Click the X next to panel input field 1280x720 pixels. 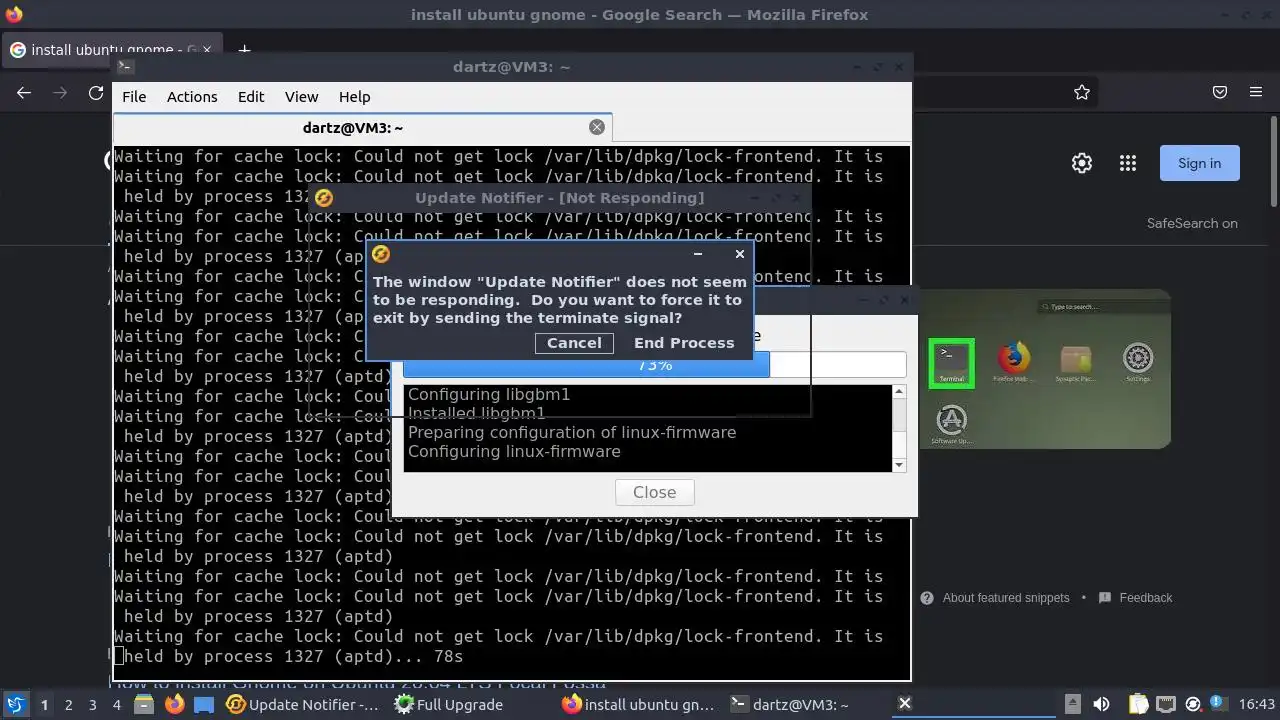904,704
